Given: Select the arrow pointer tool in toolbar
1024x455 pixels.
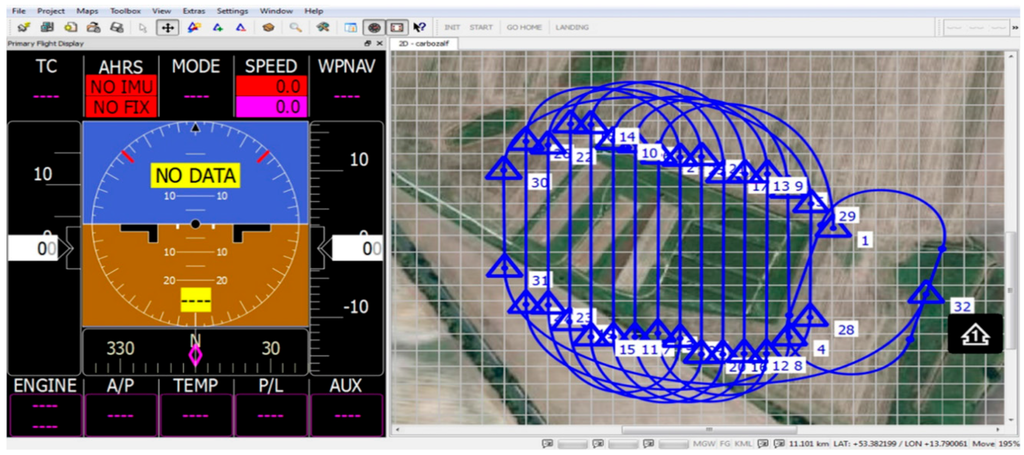Looking at the screenshot, I should (143, 27).
